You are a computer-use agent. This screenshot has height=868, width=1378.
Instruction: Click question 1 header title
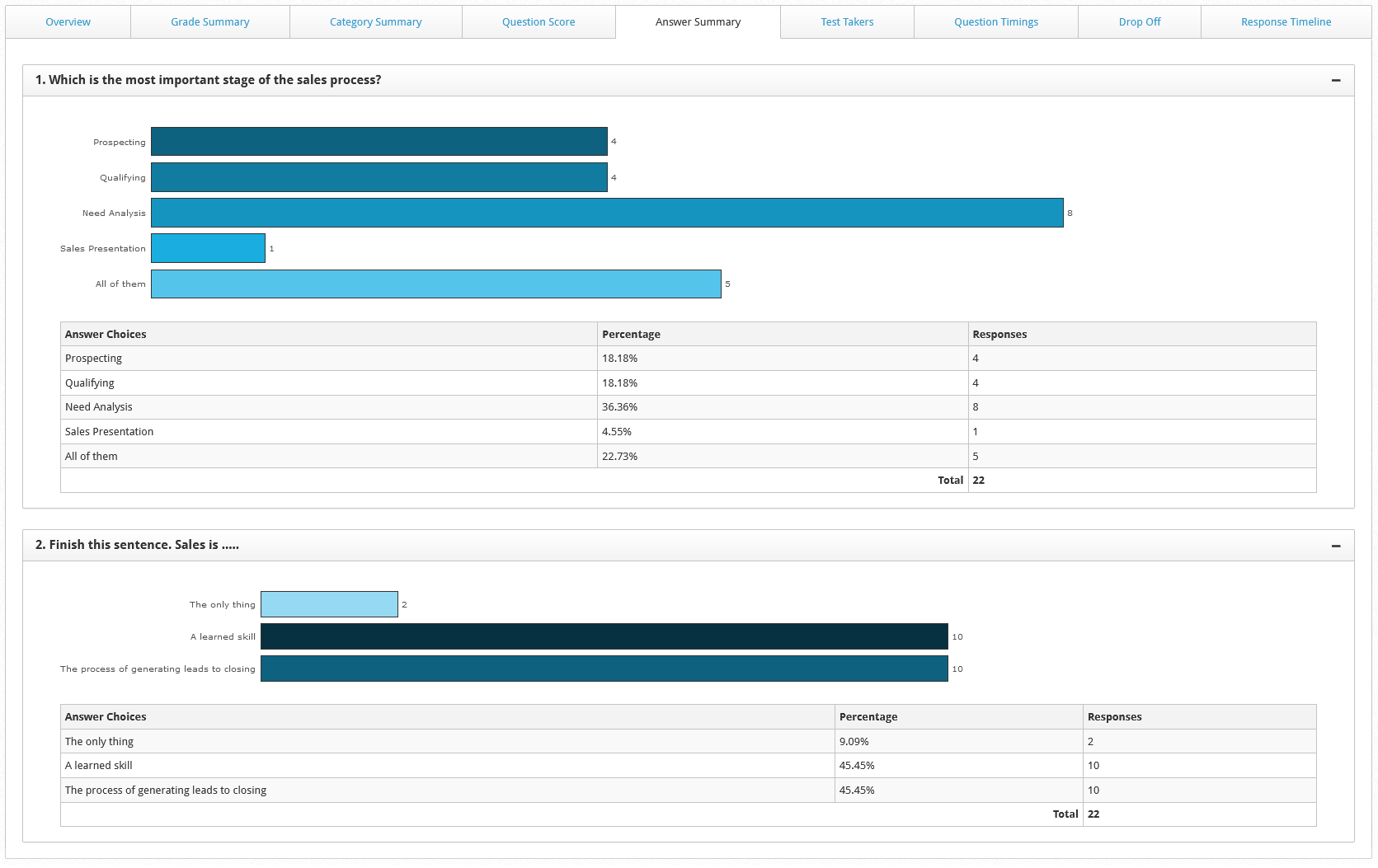(x=208, y=80)
